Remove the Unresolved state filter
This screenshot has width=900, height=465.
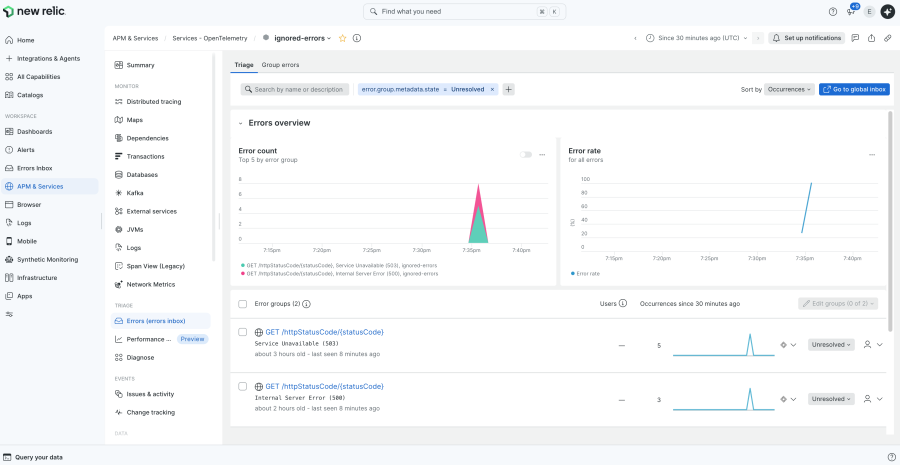click(x=492, y=90)
